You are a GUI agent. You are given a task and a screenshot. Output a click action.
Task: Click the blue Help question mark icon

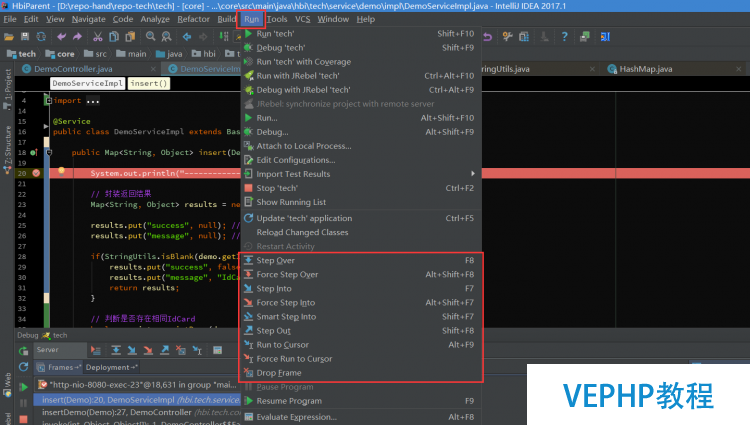564,37
